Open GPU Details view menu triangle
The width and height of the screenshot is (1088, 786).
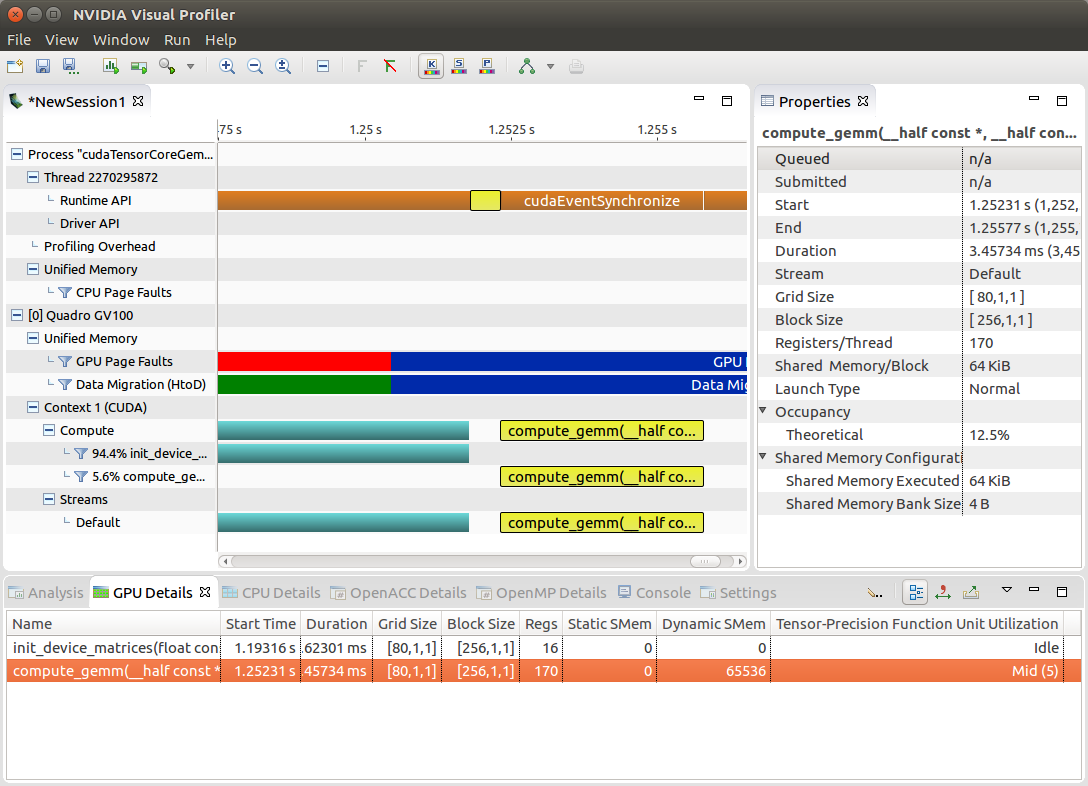point(1006,590)
